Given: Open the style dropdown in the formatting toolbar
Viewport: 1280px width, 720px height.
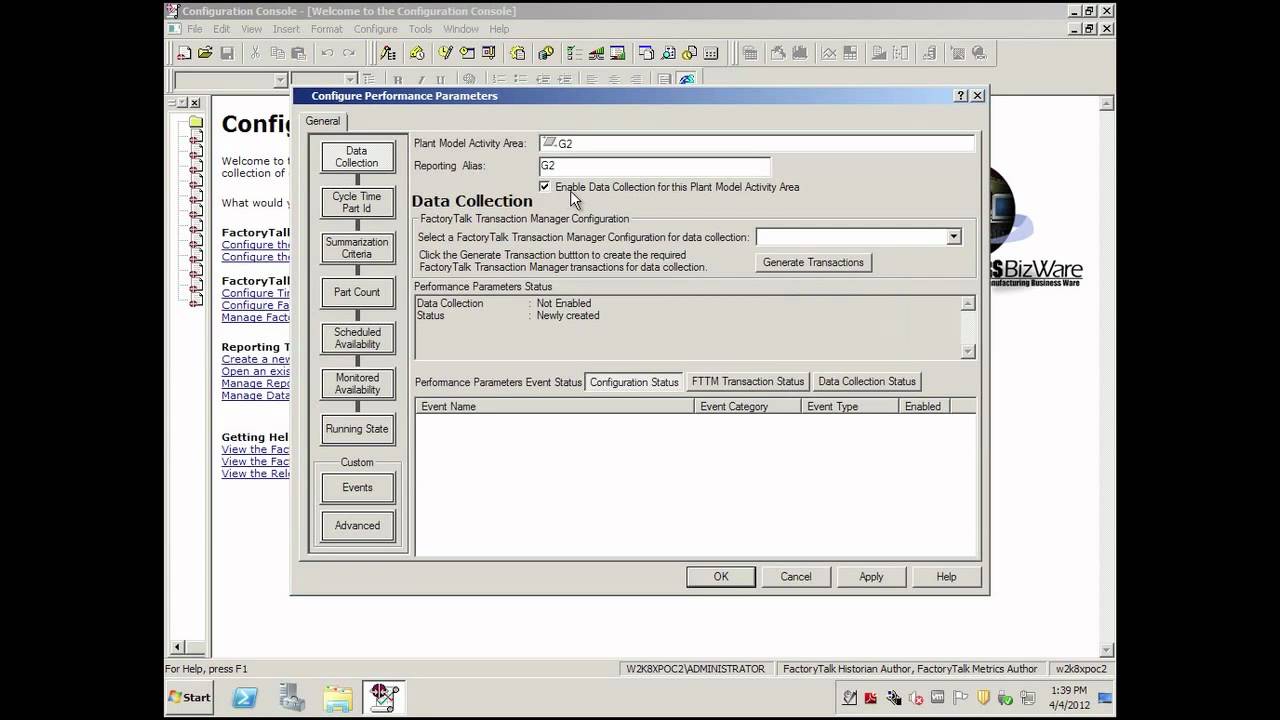Looking at the screenshot, I should 280,80.
